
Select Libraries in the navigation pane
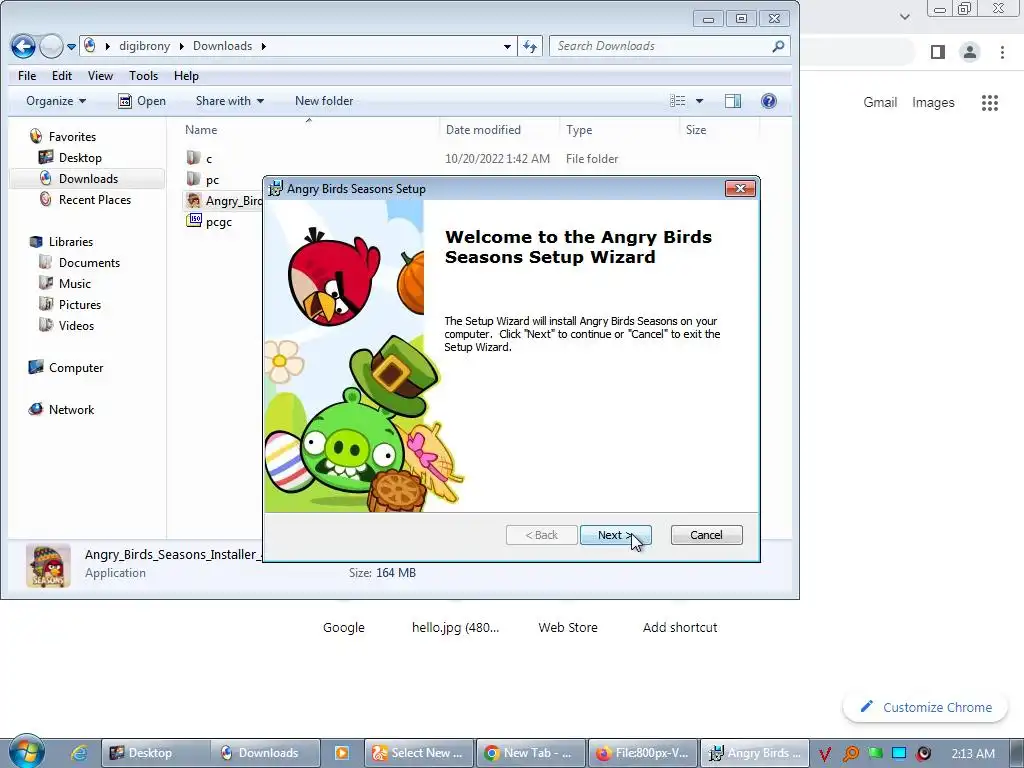click(71, 242)
